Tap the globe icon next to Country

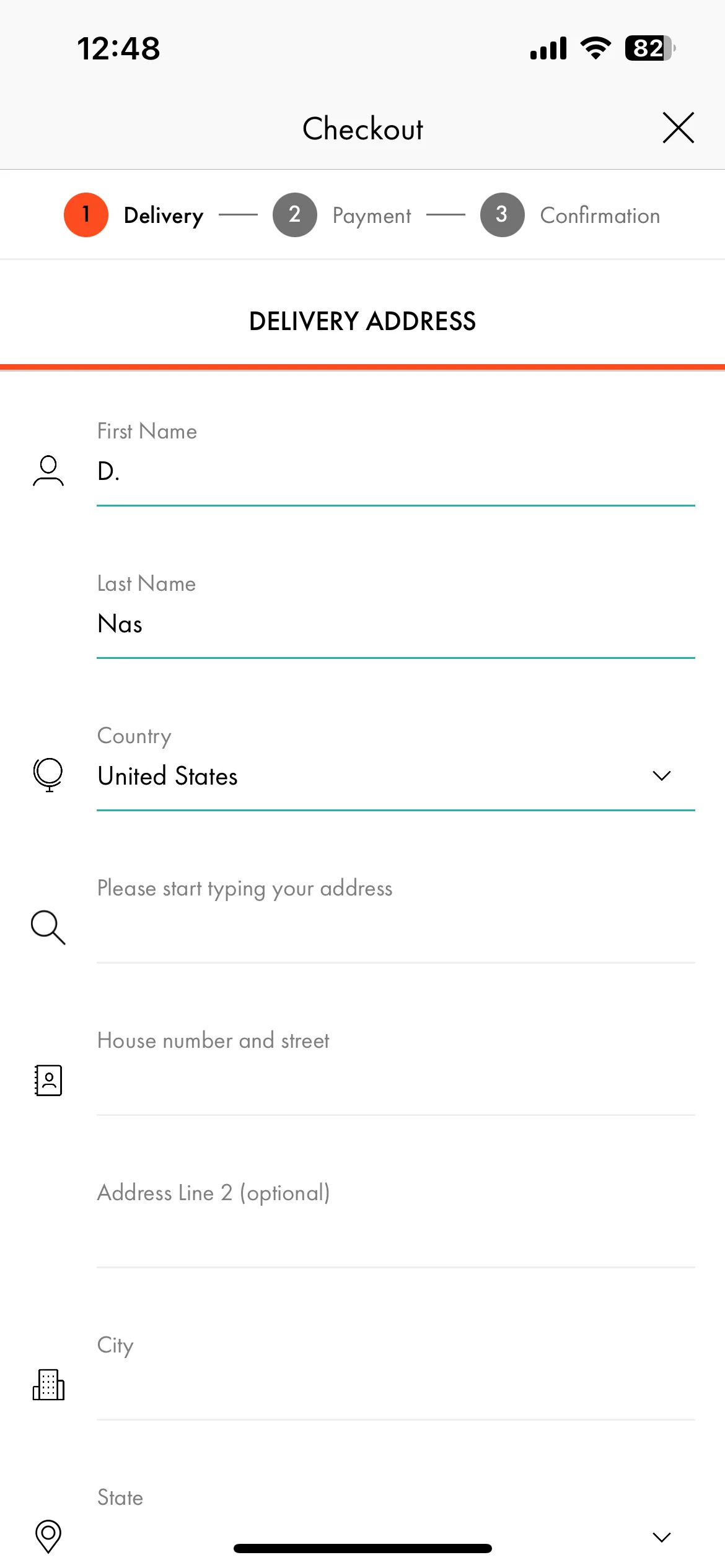(48, 775)
